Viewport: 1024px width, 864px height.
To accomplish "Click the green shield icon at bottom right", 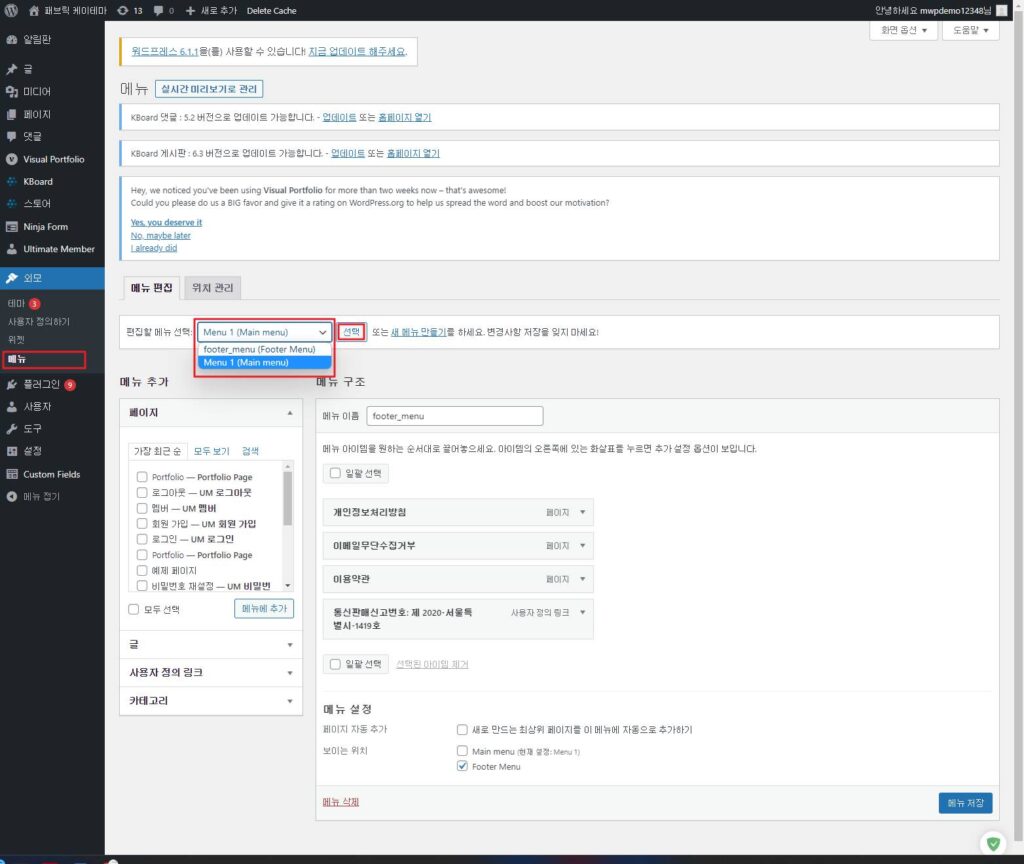I will click(992, 844).
